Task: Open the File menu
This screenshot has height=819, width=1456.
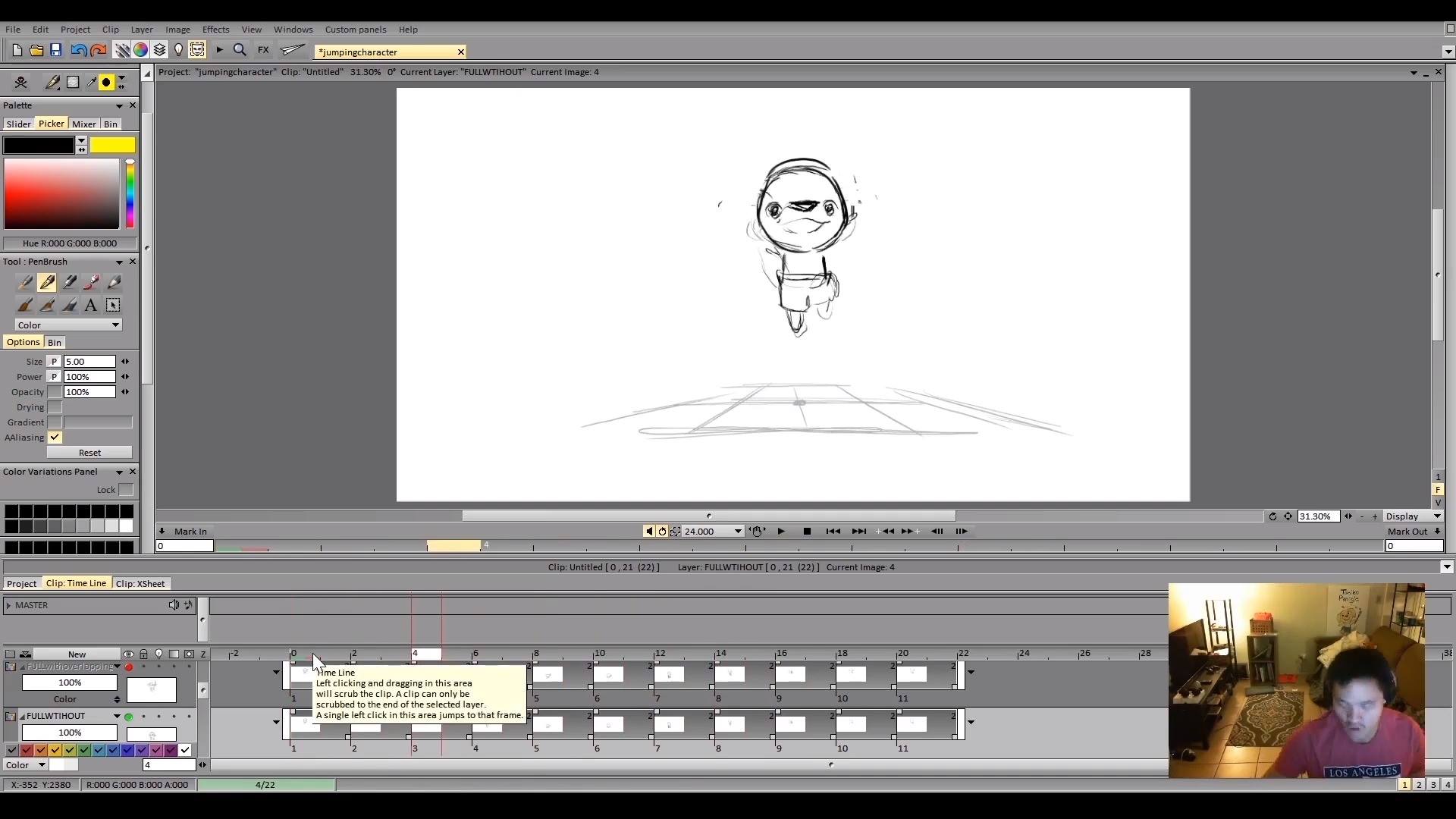Action: pos(13,30)
